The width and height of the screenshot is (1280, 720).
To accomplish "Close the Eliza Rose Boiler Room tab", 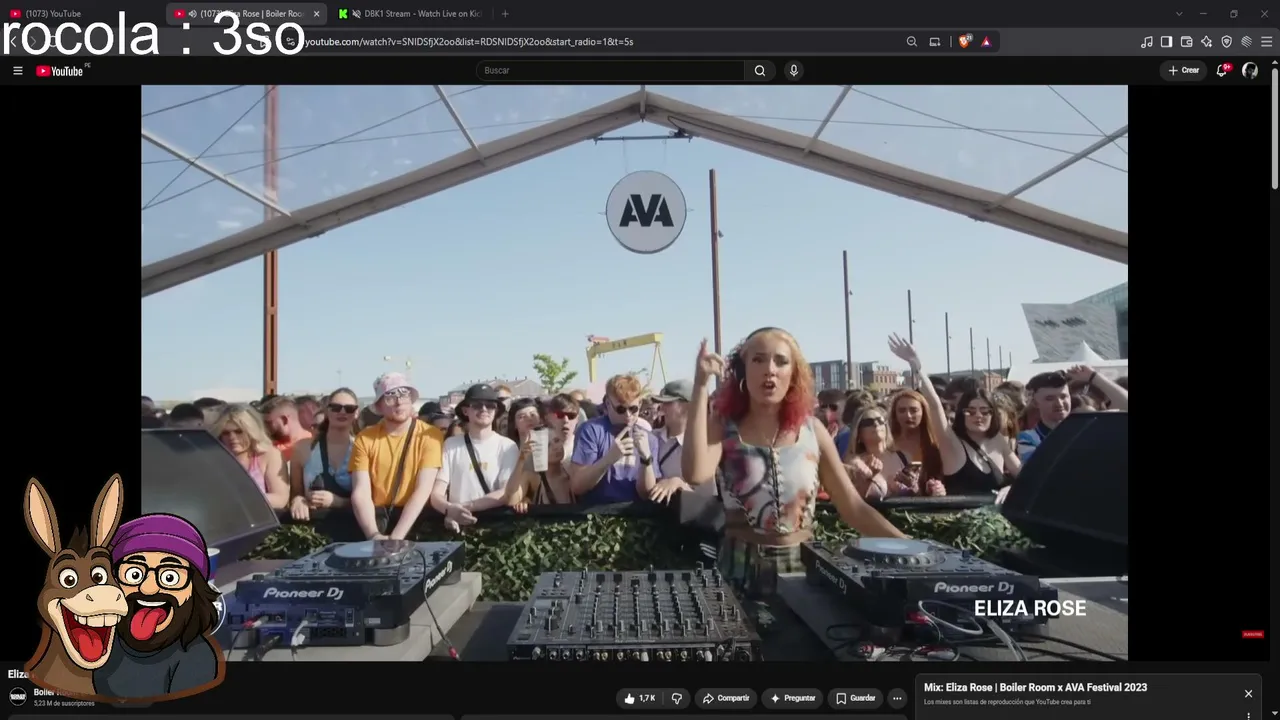I will tap(316, 14).
